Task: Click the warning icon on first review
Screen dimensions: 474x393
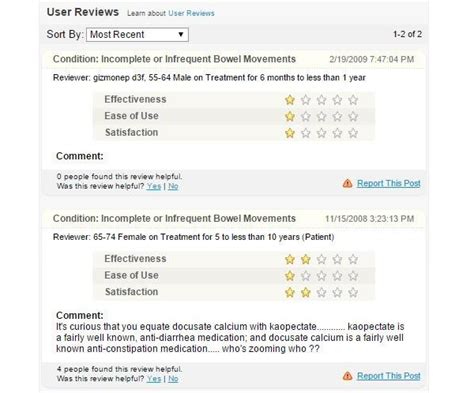Action: pos(347,183)
